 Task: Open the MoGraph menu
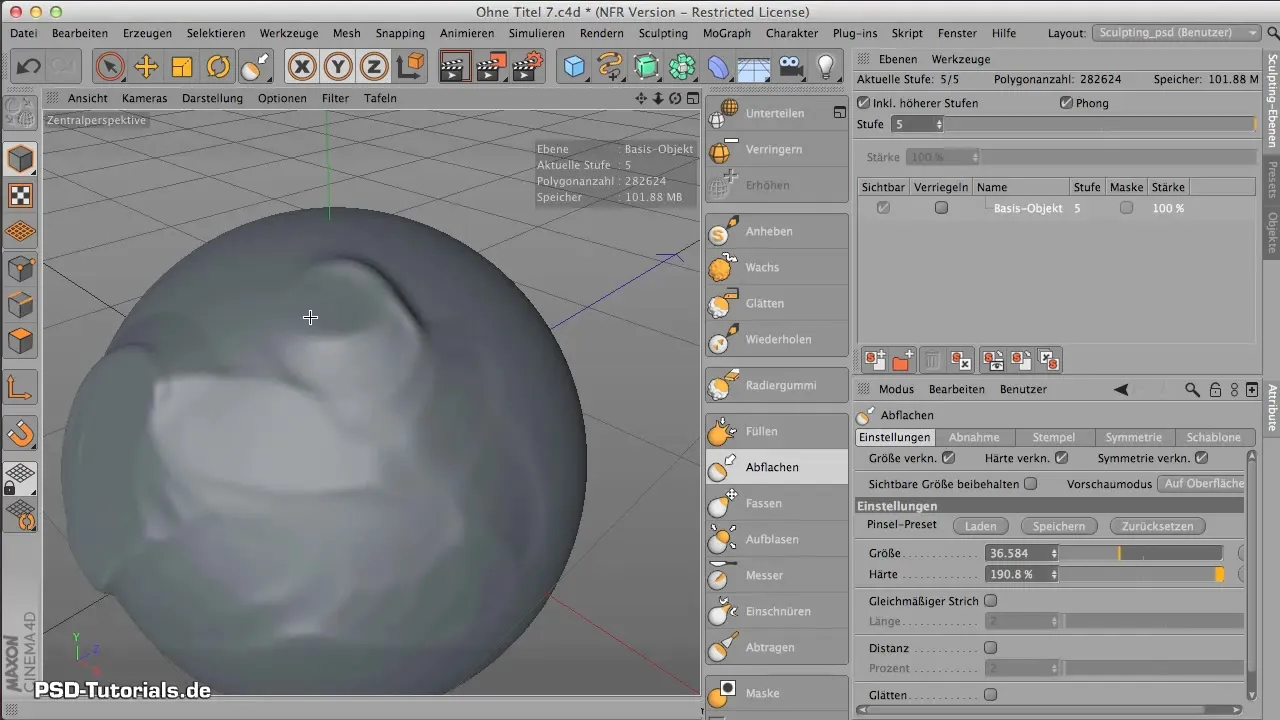click(x=727, y=33)
